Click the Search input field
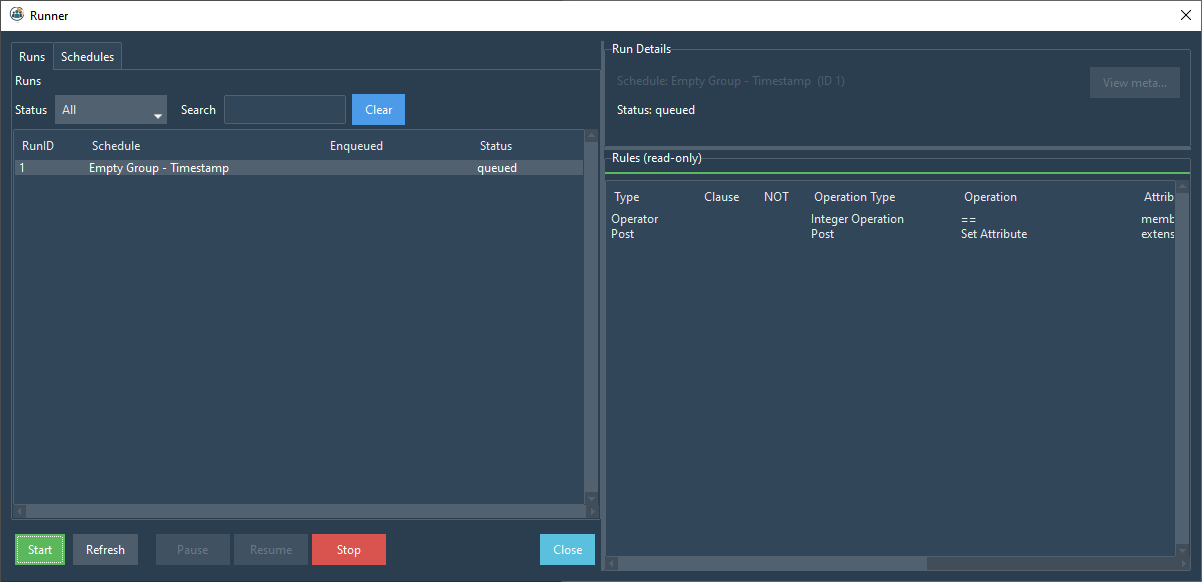 tap(285, 110)
